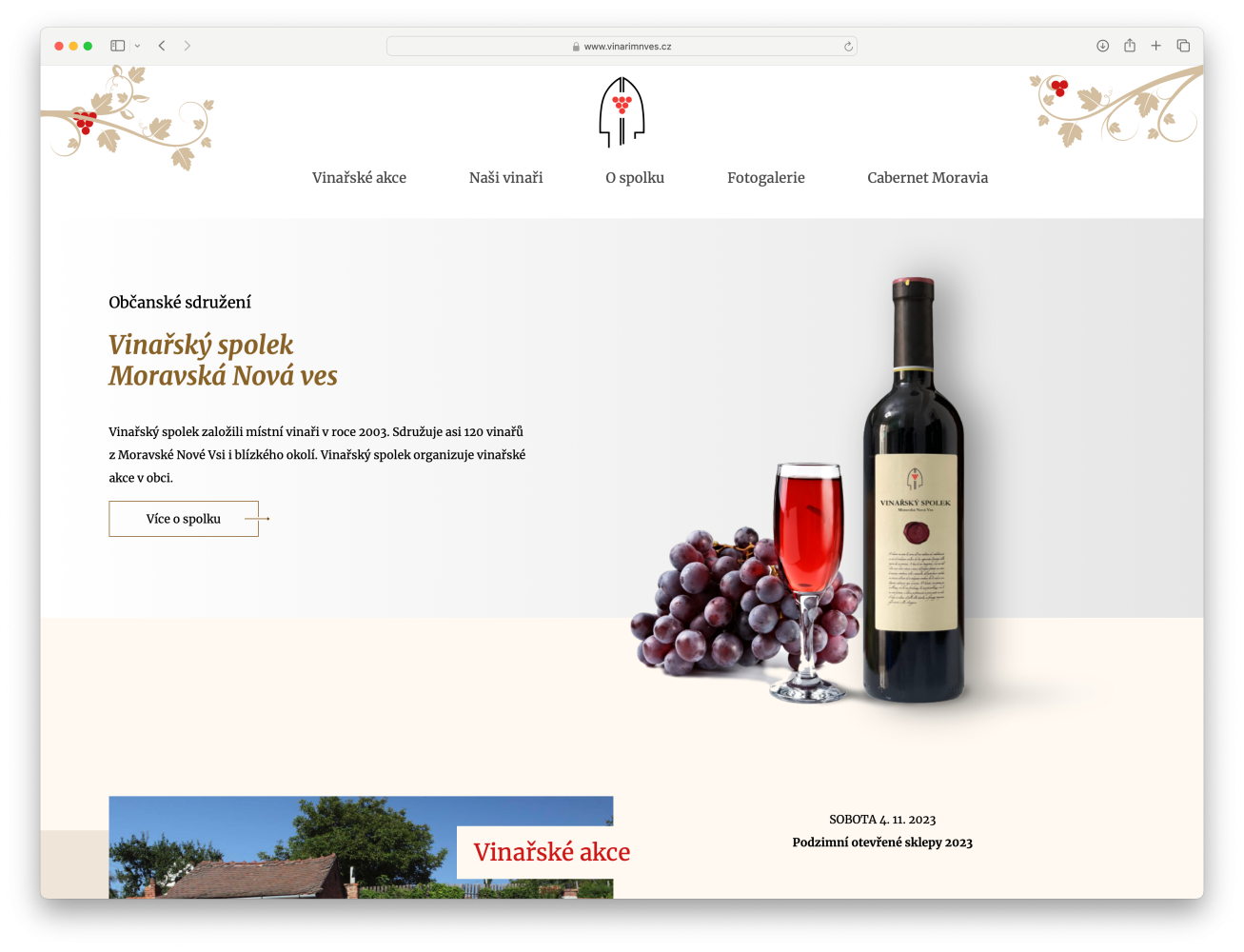
Task: Go back with the browser back arrow
Action: tap(162, 46)
